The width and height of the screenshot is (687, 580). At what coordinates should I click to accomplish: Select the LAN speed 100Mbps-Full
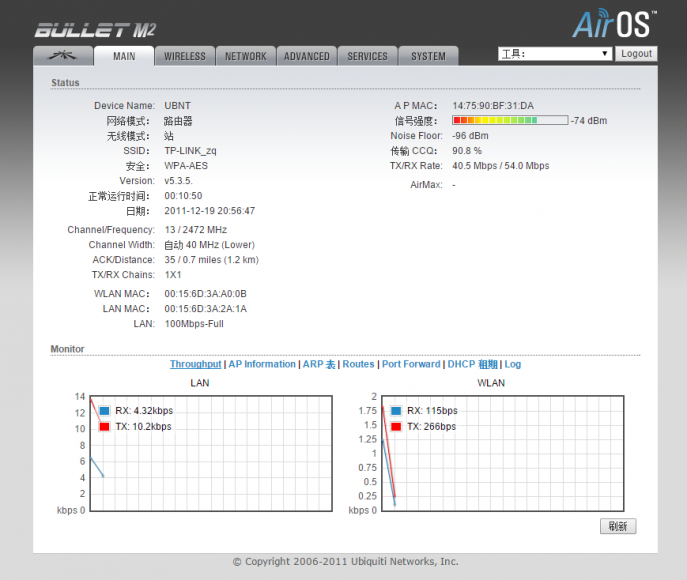194,324
